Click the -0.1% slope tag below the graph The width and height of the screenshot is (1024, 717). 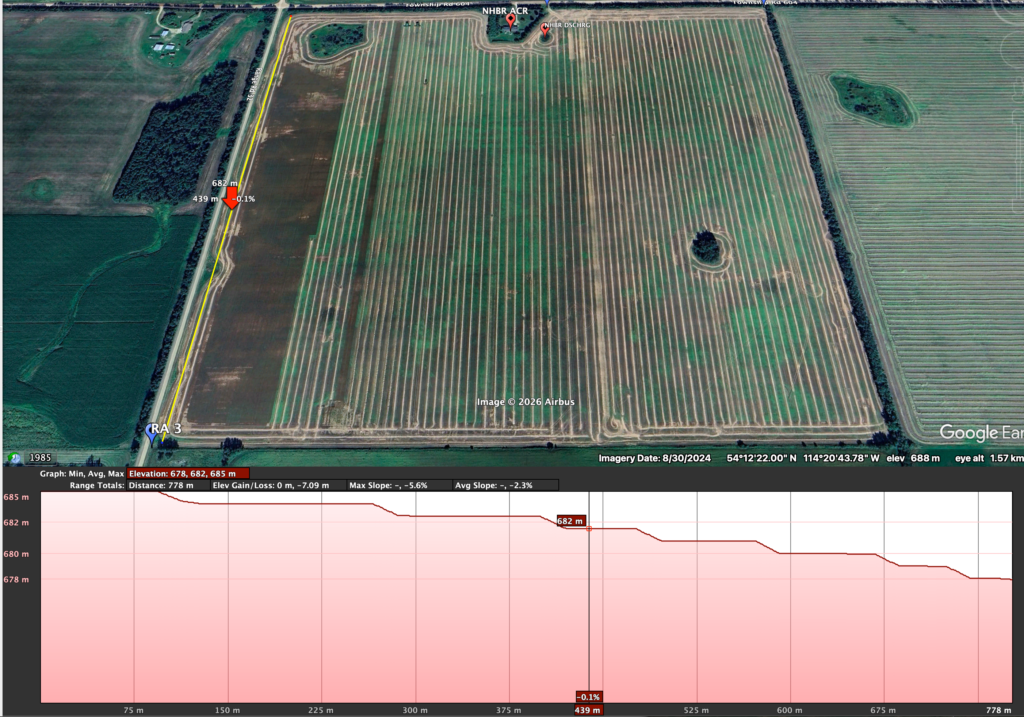[588, 696]
